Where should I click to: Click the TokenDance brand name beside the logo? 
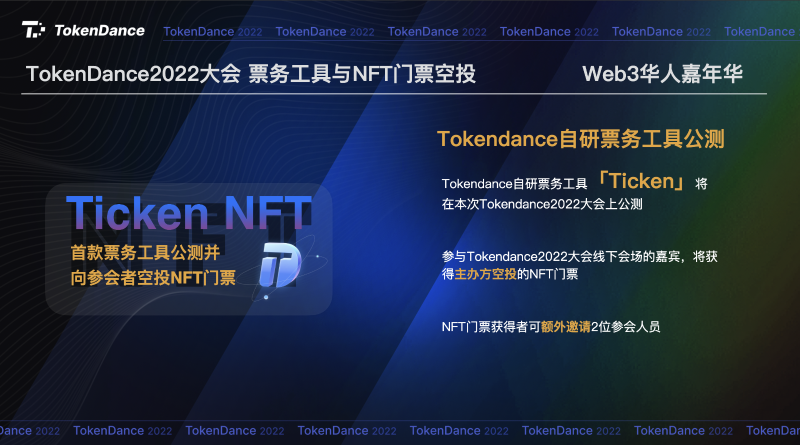[99, 31]
